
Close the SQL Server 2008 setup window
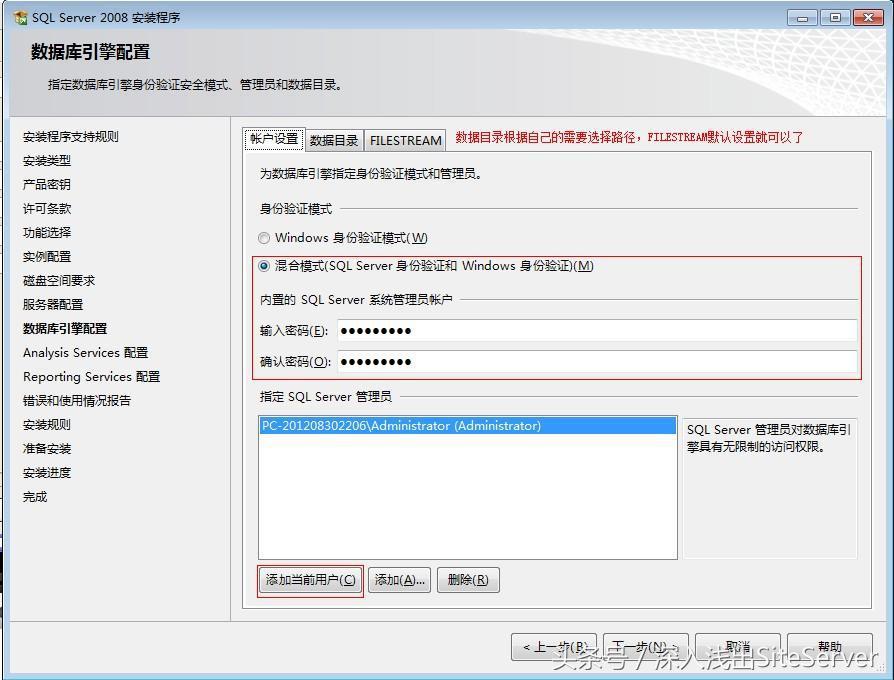pyautogui.click(x=868, y=18)
